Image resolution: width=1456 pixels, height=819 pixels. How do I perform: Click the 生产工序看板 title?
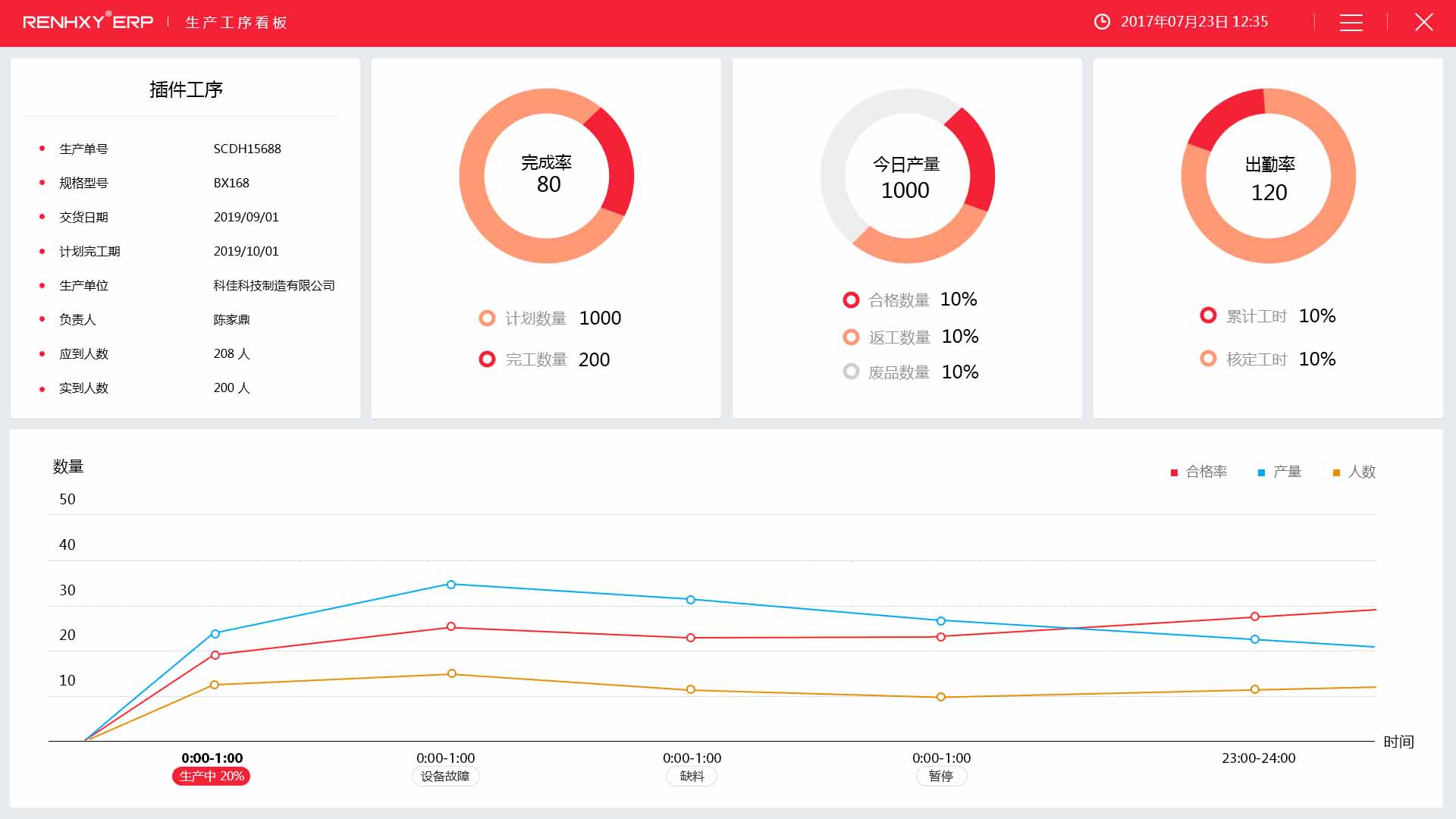[237, 23]
